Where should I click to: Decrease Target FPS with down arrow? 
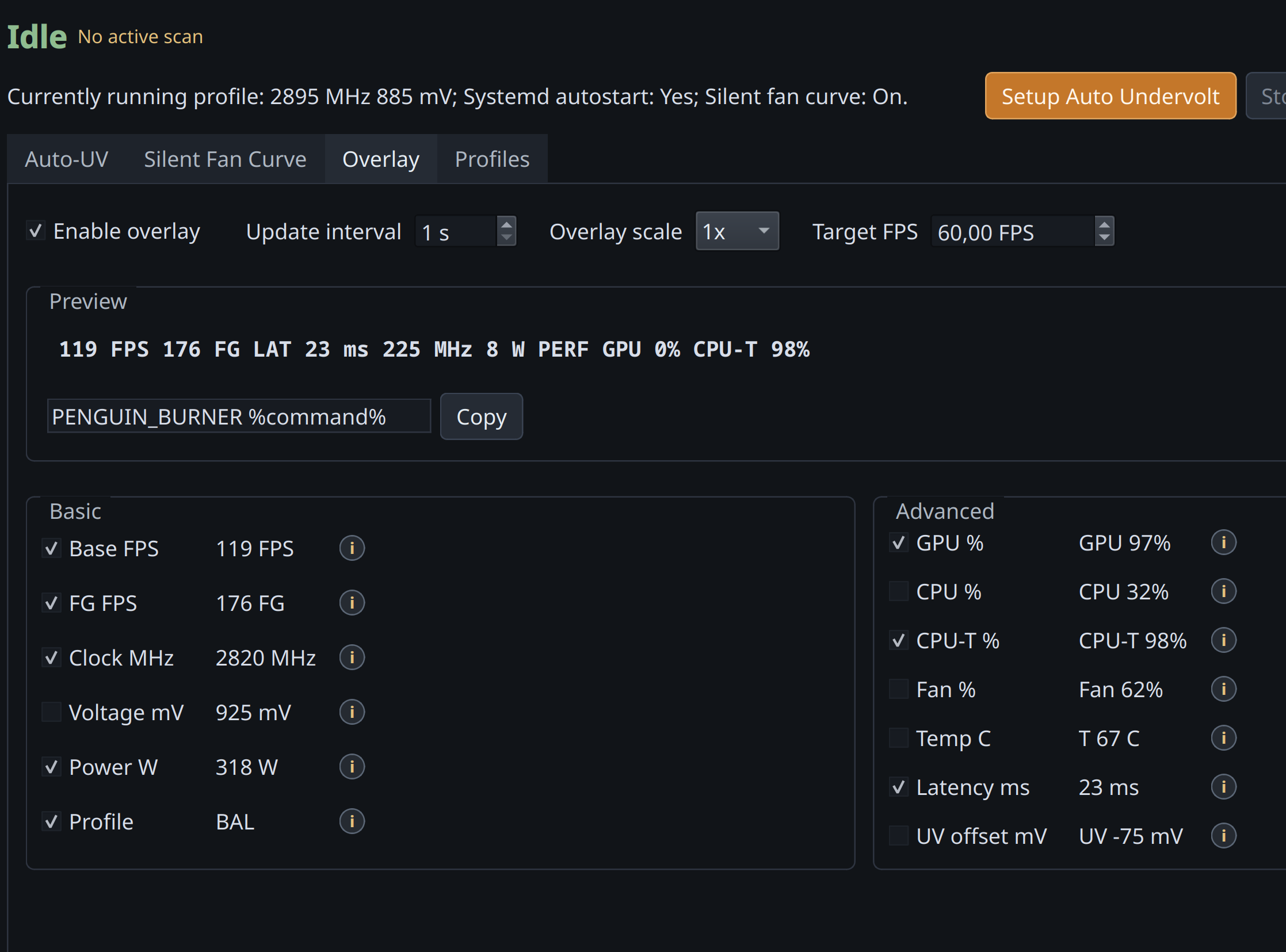(1104, 238)
